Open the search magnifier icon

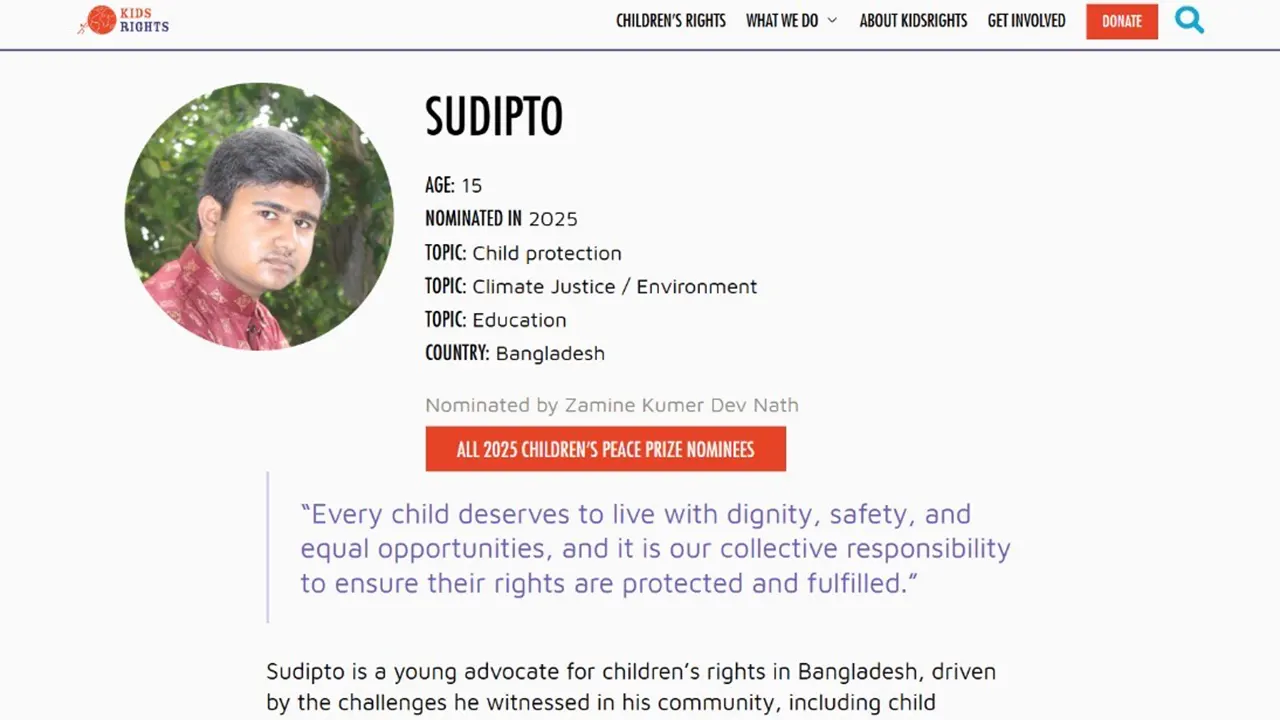(x=1189, y=20)
